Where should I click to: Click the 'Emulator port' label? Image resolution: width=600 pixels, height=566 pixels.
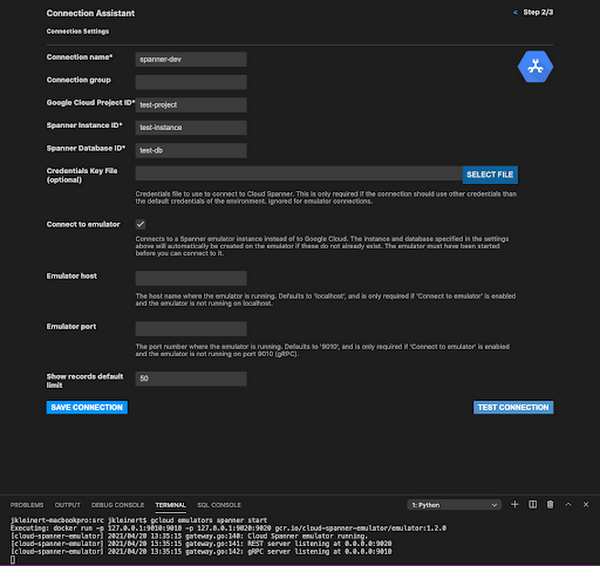(x=71, y=326)
